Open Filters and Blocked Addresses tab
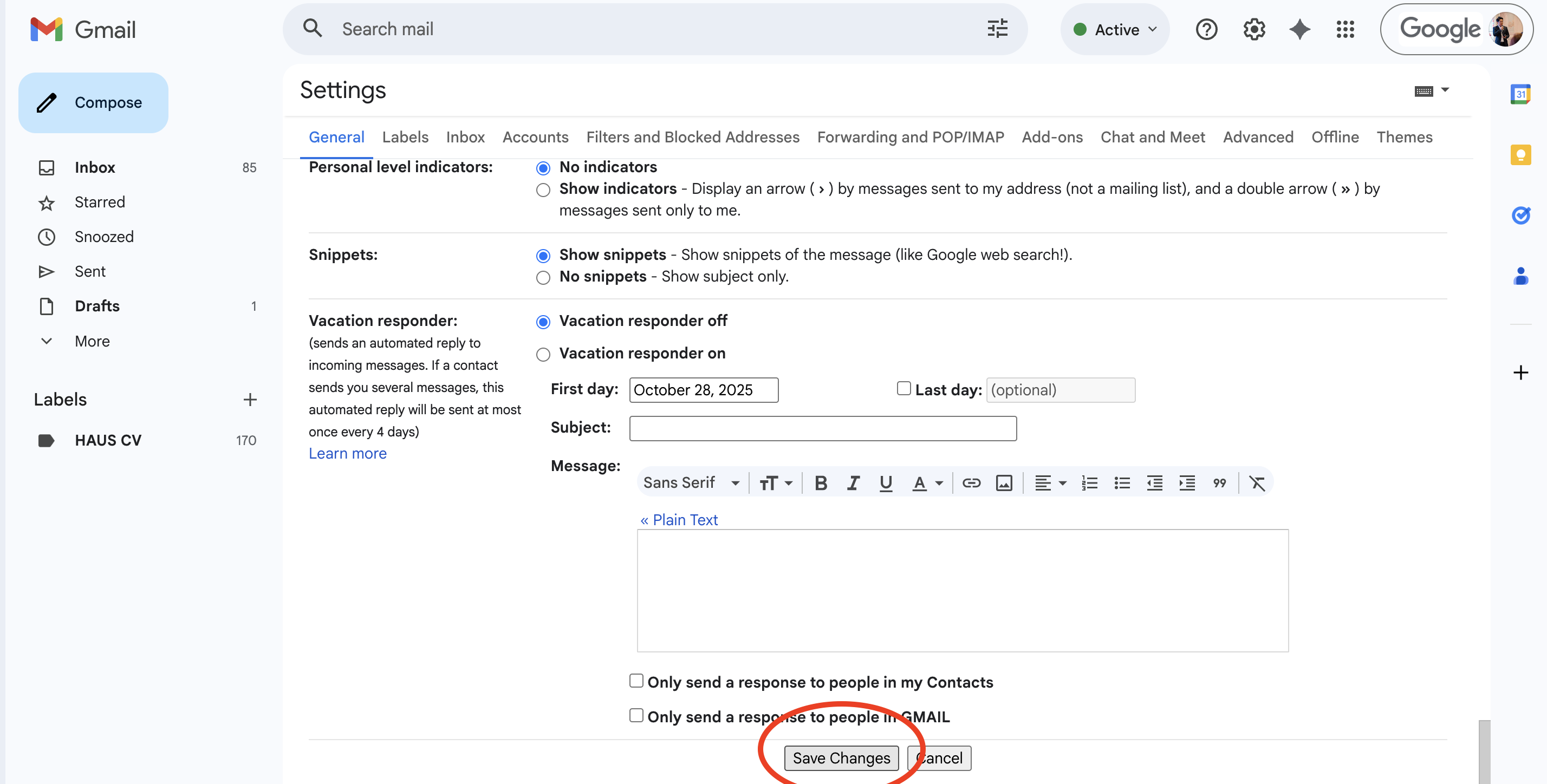Screen dimensions: 1547x784 point(692,137)
